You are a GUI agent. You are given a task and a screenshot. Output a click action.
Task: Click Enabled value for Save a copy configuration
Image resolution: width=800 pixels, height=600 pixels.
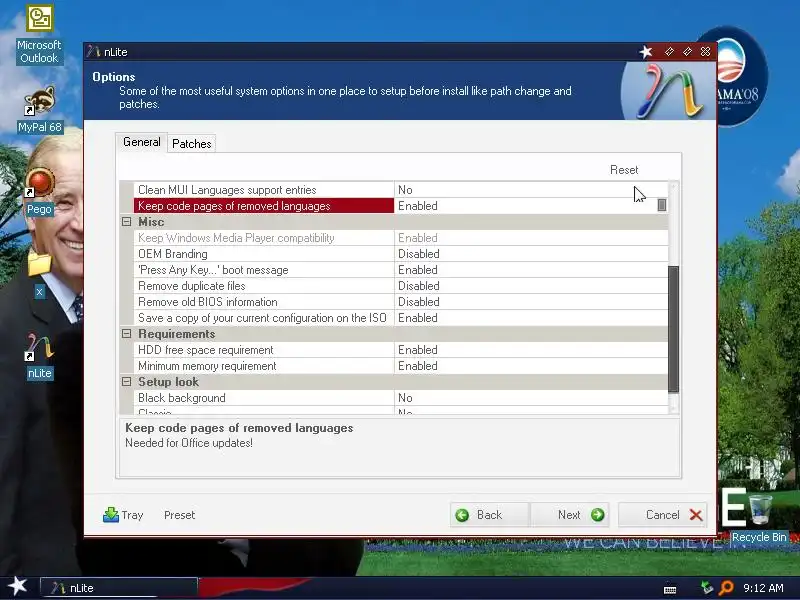click(x=531, y=318)
